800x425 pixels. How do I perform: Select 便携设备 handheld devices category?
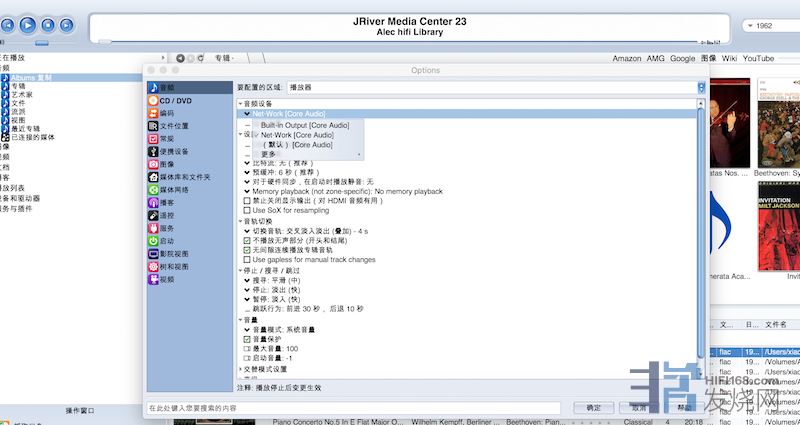[x=173, y=152]
